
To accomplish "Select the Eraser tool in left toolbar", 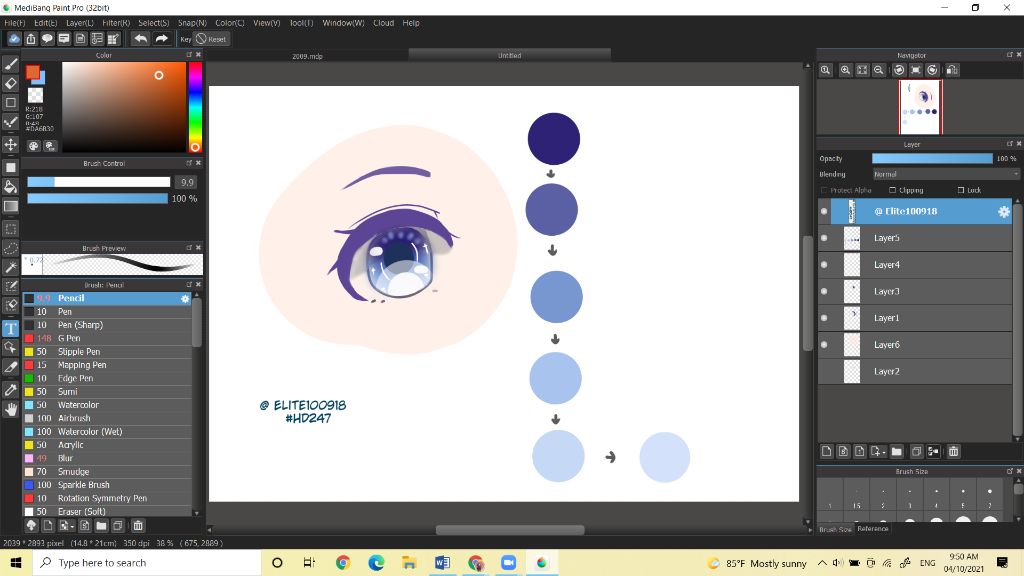I will [x=11, y=83].
